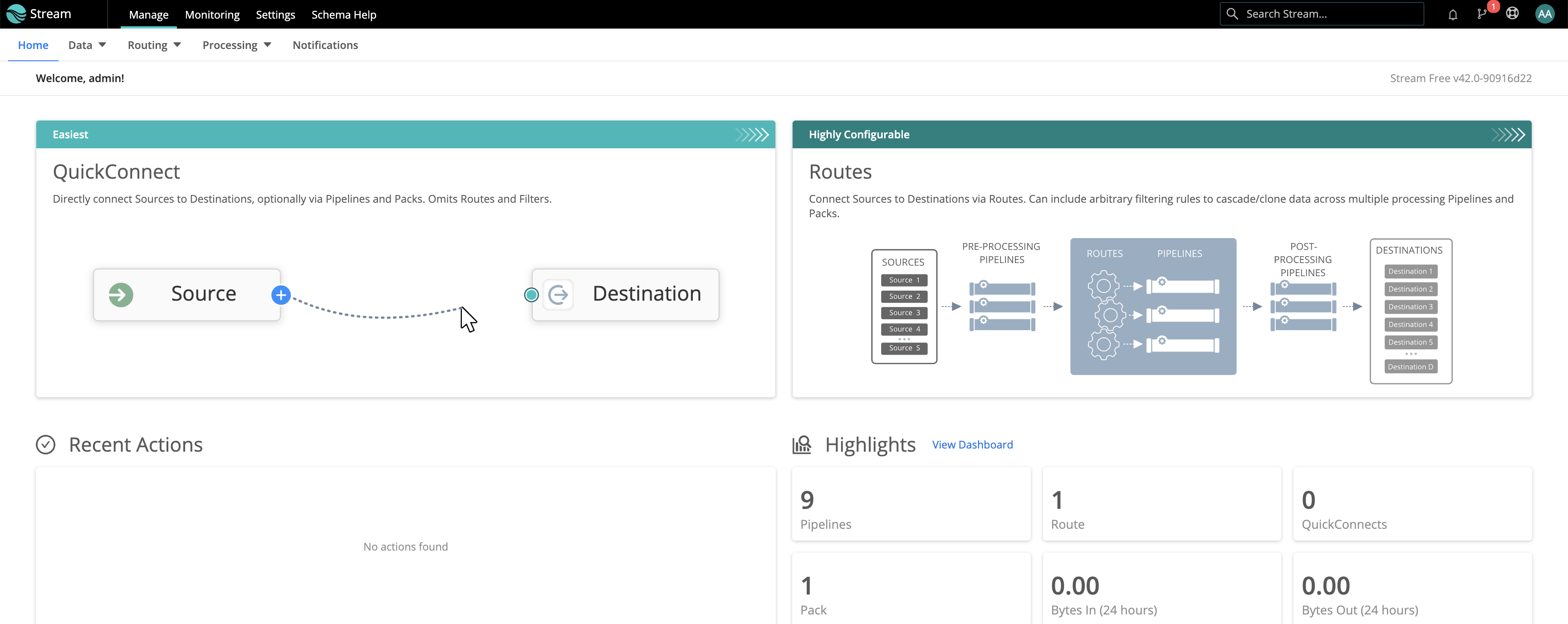1568x624 pixels.
Task: Click the blue plus connector on Source
Action: coord(280,295)
